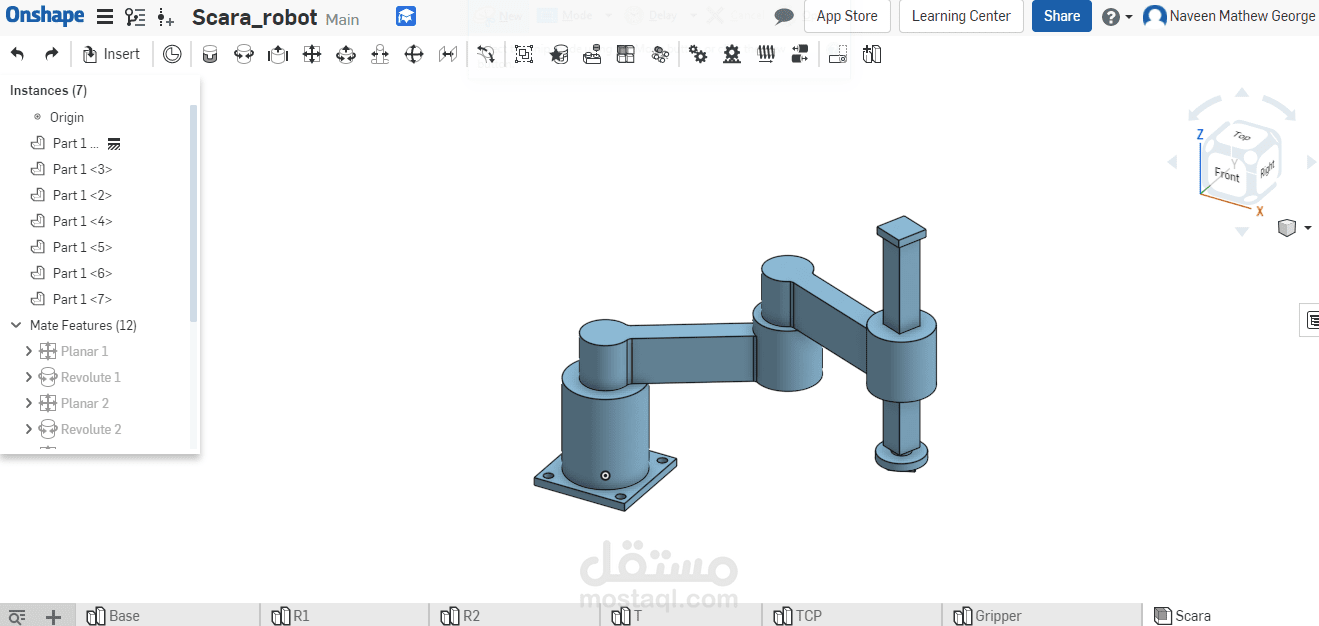The image size is (1319, 626).
Task: Click the Redo arrow icon
Action: coord(51,54)
